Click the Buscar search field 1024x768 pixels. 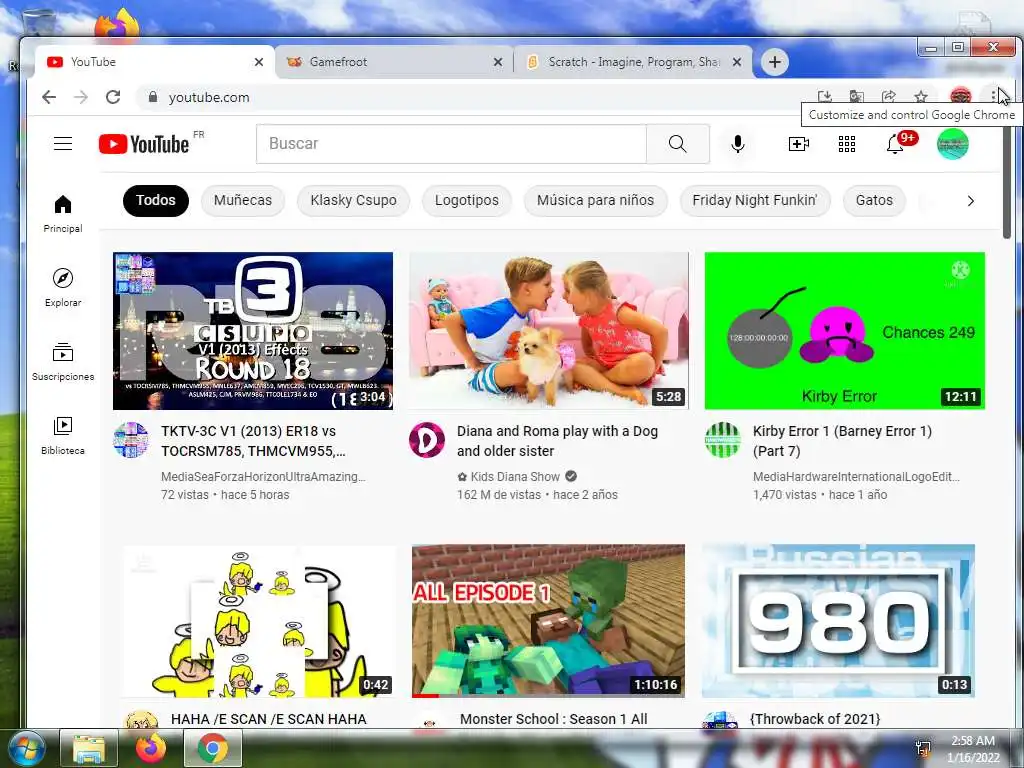click(x=451, y=144)
